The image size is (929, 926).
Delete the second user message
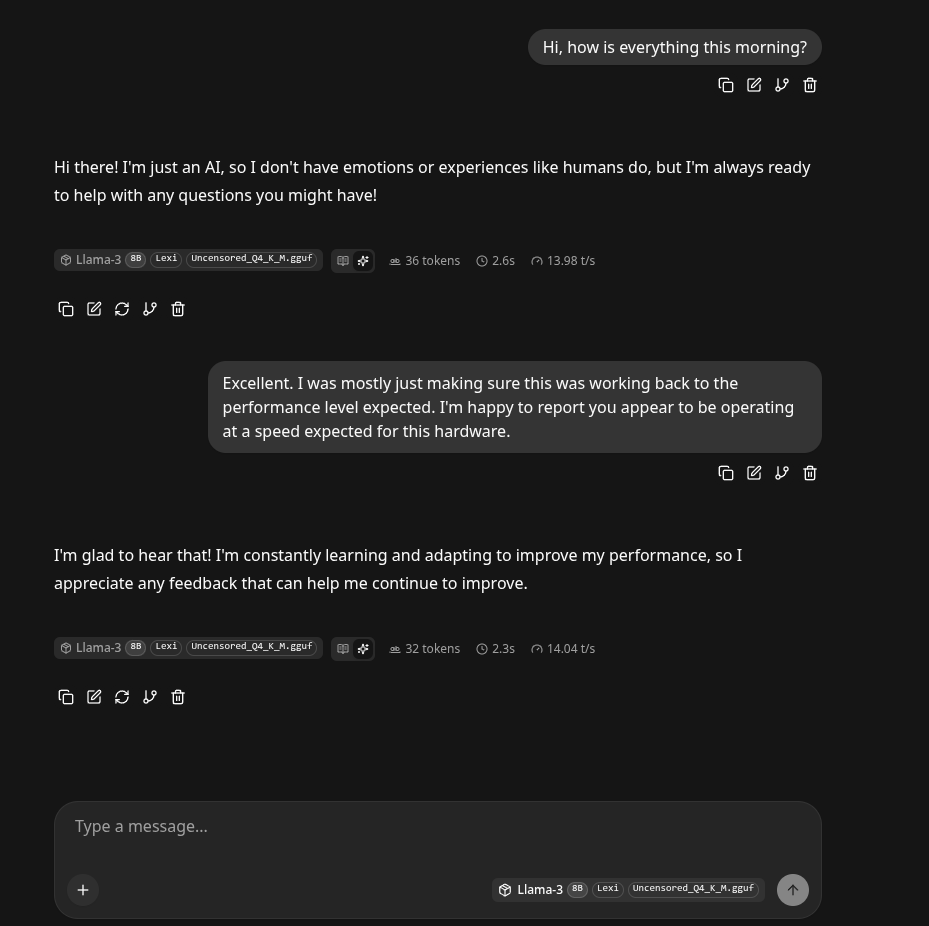[x=810, y=473]
